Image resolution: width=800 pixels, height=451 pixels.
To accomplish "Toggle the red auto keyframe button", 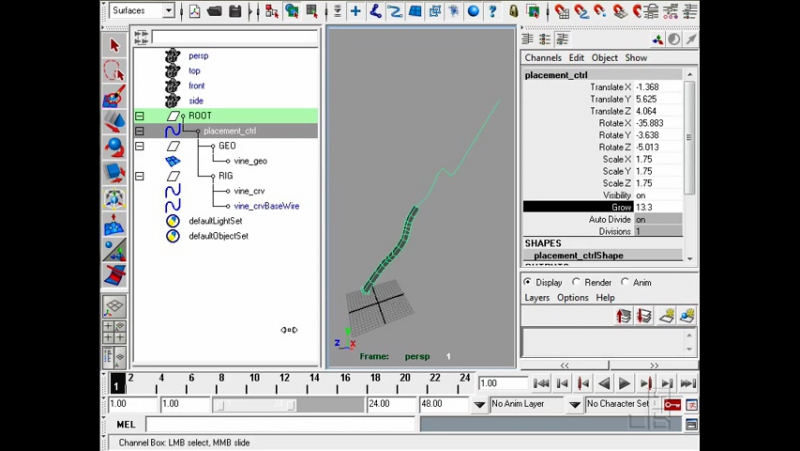I will tap(671, 405).
